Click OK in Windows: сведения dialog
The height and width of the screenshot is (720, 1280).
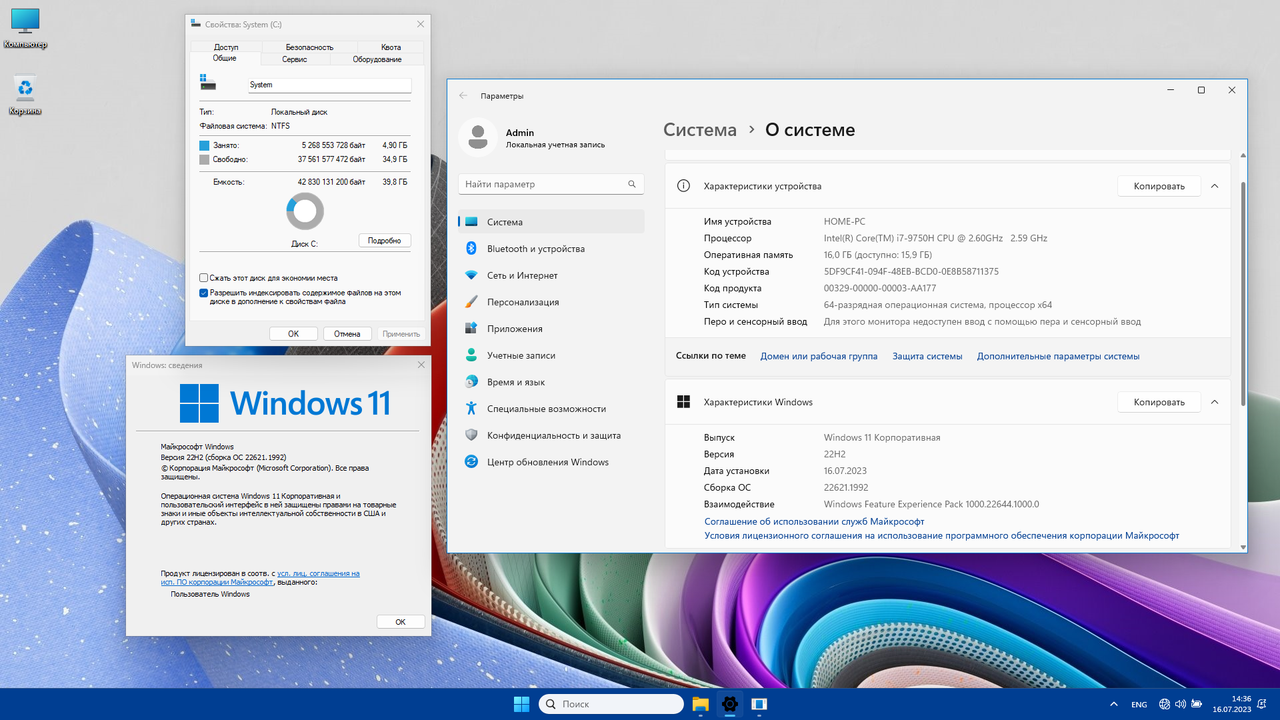pos(400,621)
